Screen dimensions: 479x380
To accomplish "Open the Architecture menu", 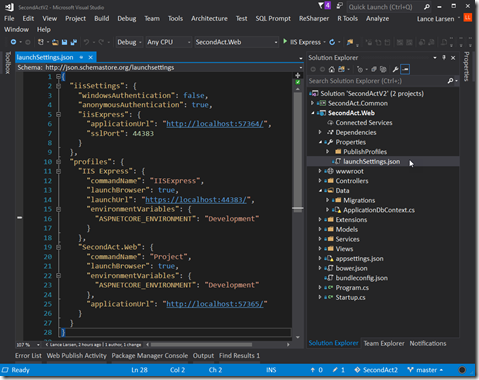I will pos(209,18).
